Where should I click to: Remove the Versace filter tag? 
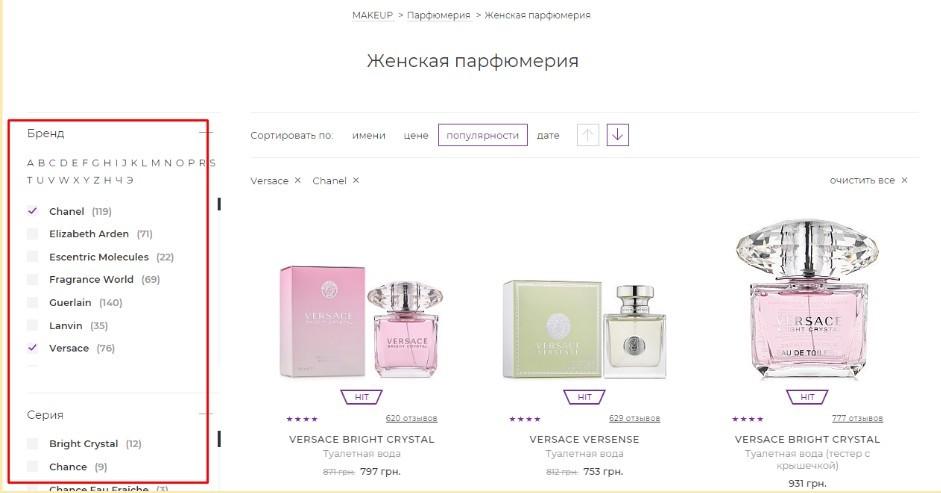[298, 180]
